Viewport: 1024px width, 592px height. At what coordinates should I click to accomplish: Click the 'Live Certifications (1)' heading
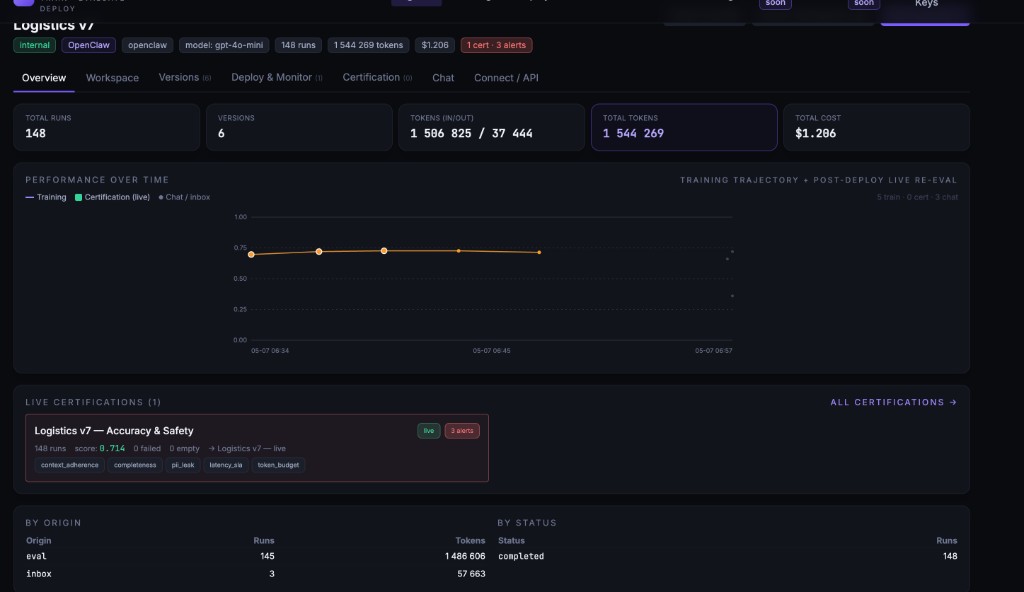click(x=93, y=403)
